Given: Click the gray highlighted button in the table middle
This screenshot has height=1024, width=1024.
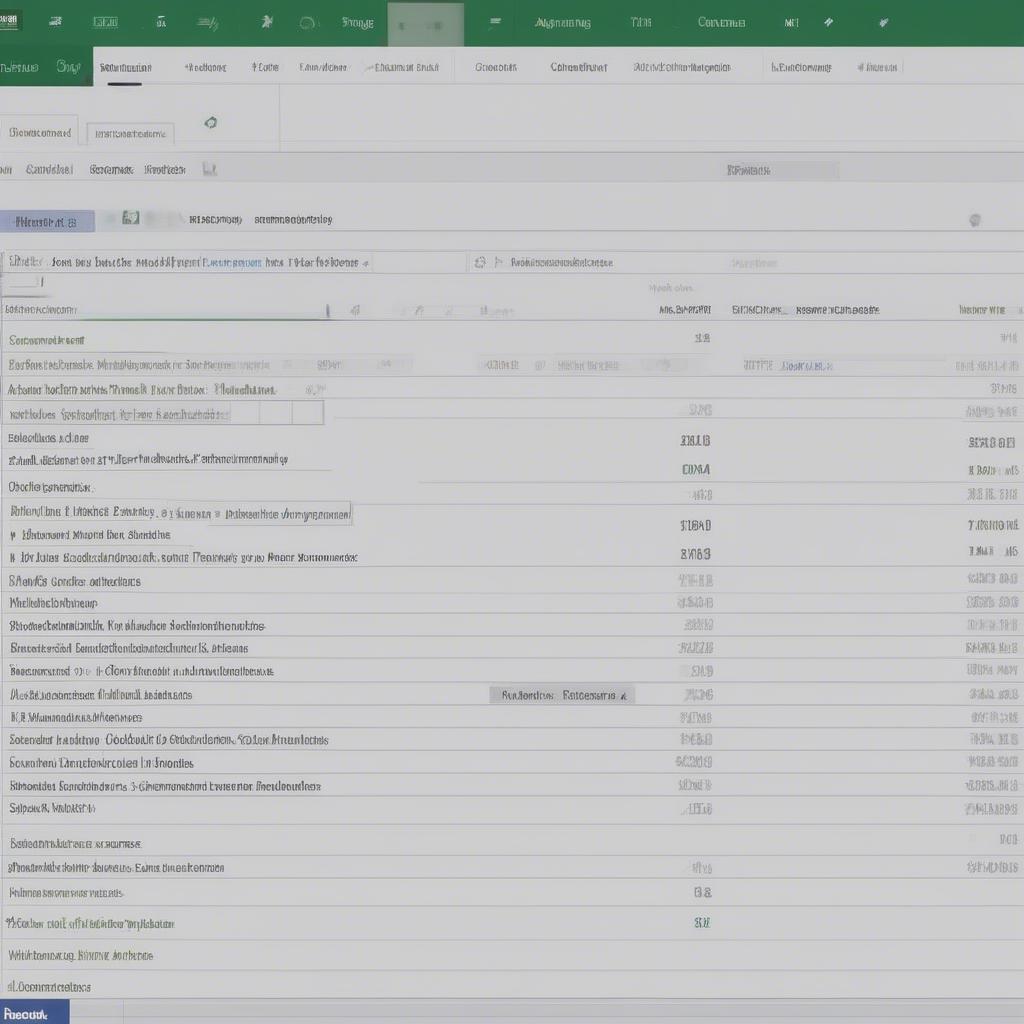Looking at the screenshot, I should point(562,696).
